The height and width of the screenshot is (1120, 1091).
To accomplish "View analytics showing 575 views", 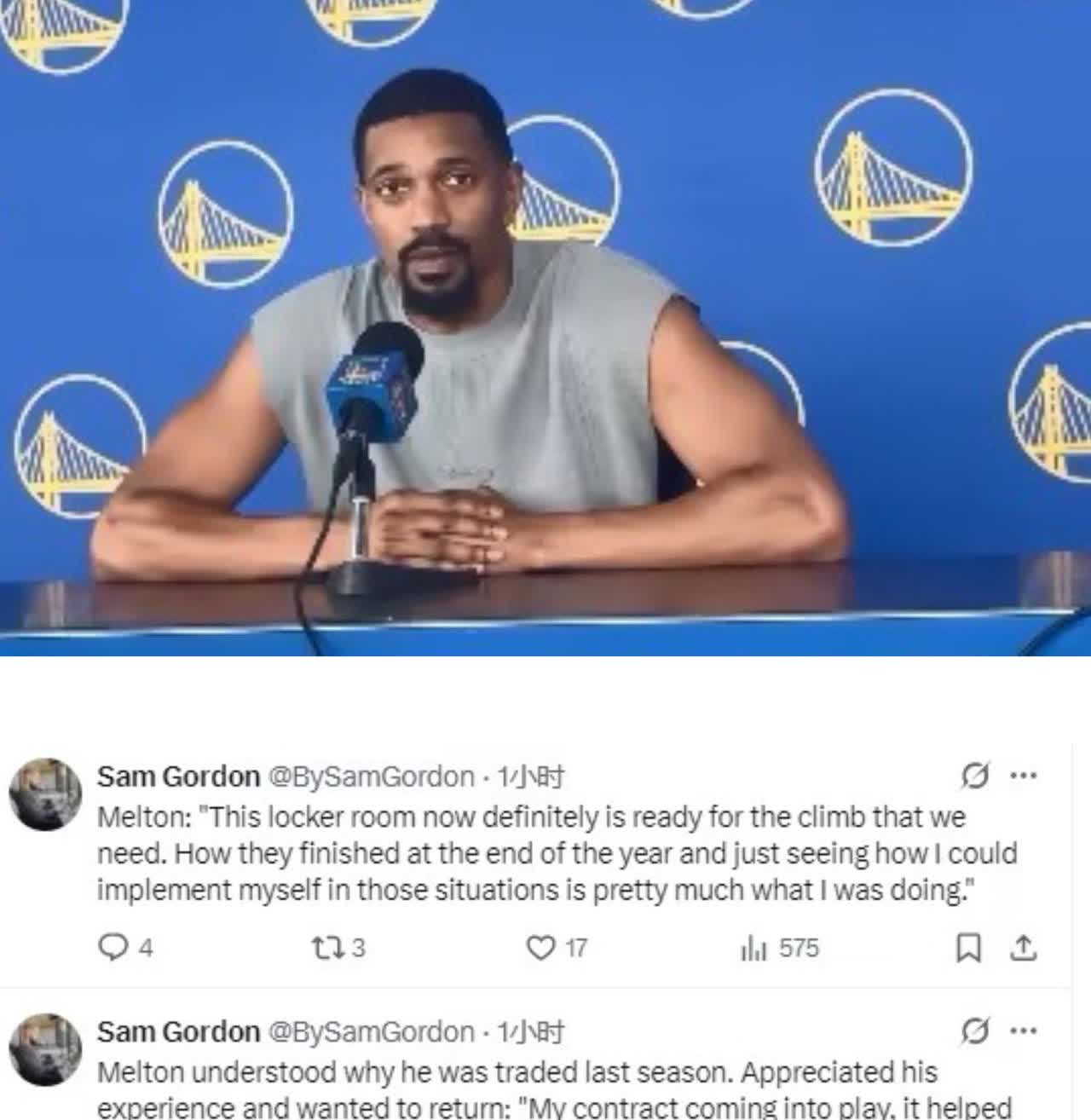I will (x=780, y=948).
